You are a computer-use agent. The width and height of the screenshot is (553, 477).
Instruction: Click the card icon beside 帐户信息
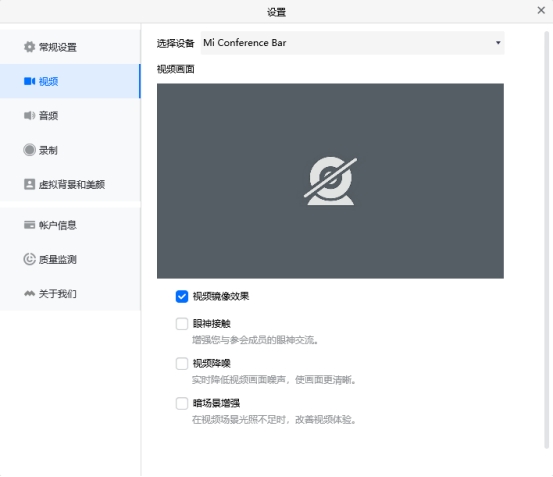(x=29, y=225)
